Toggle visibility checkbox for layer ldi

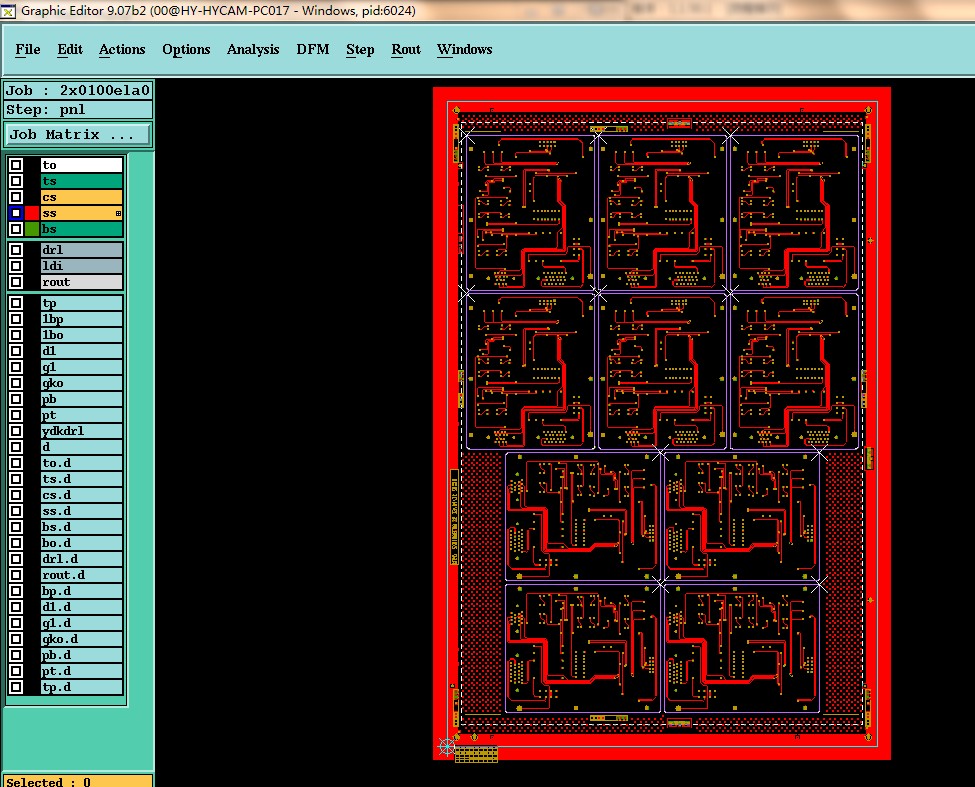tap(16, 266)
